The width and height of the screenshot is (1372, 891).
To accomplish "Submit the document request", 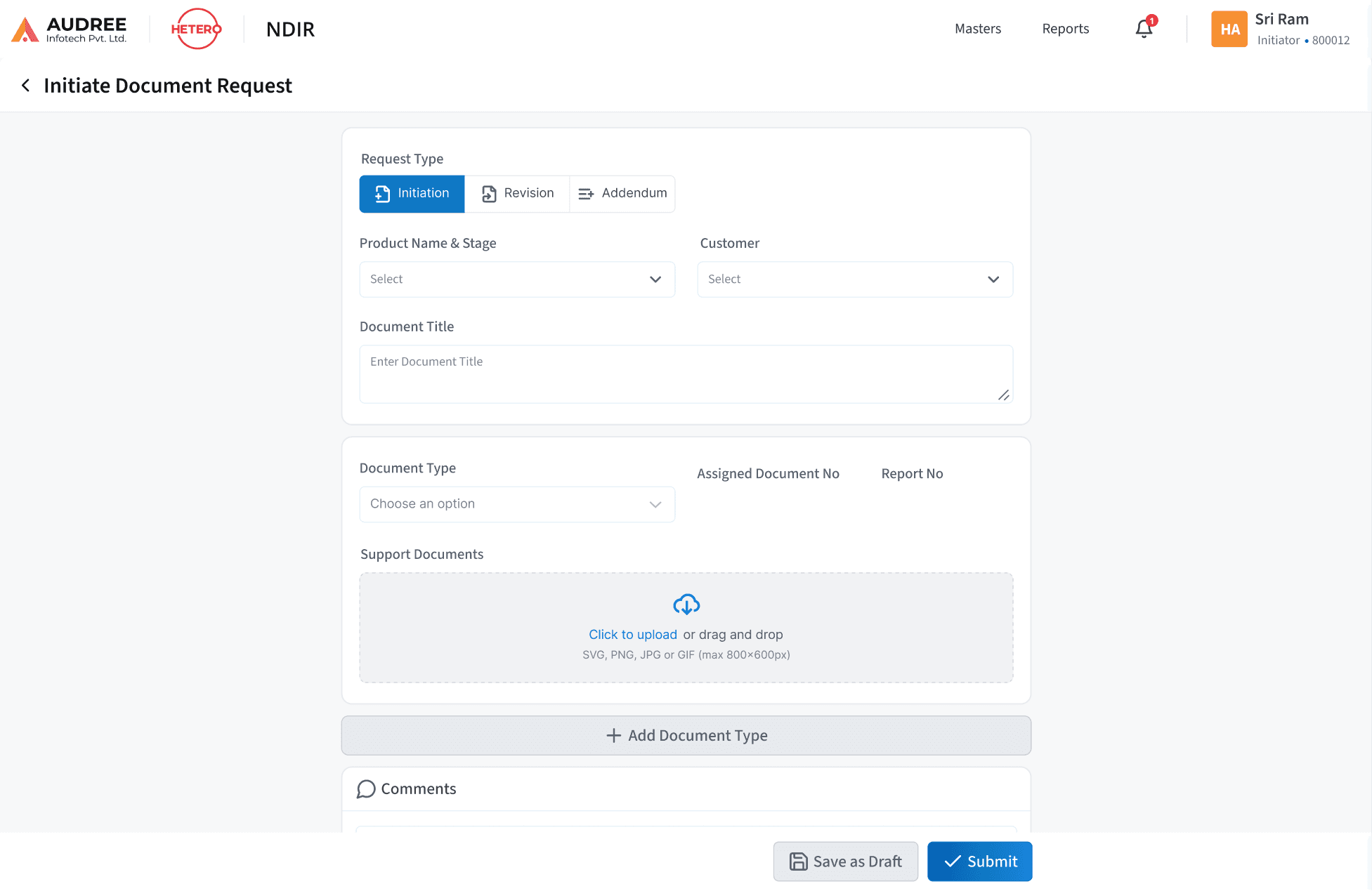I will (979, 861).
